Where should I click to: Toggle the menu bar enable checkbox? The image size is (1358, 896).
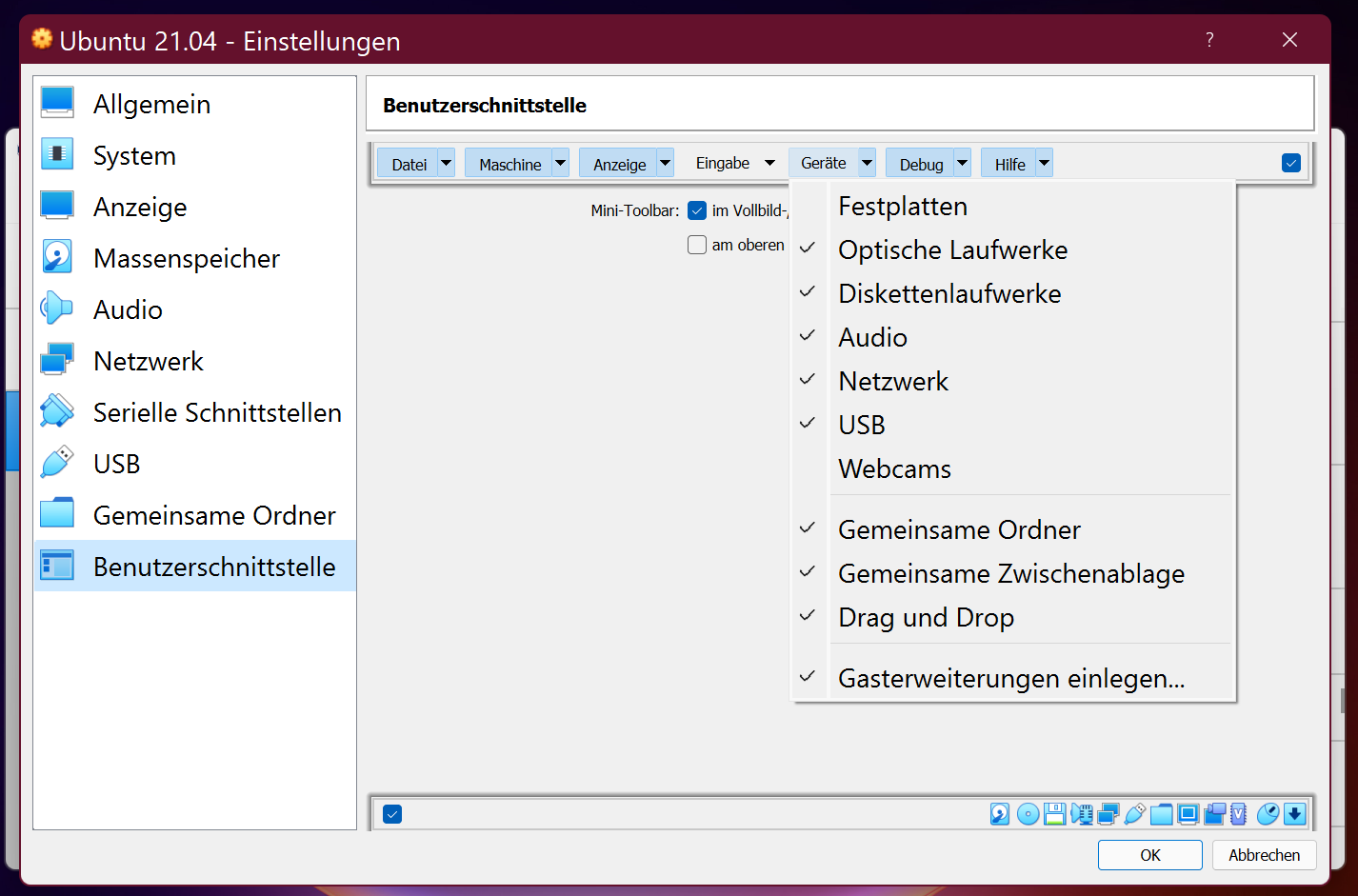click(1291, 163)
